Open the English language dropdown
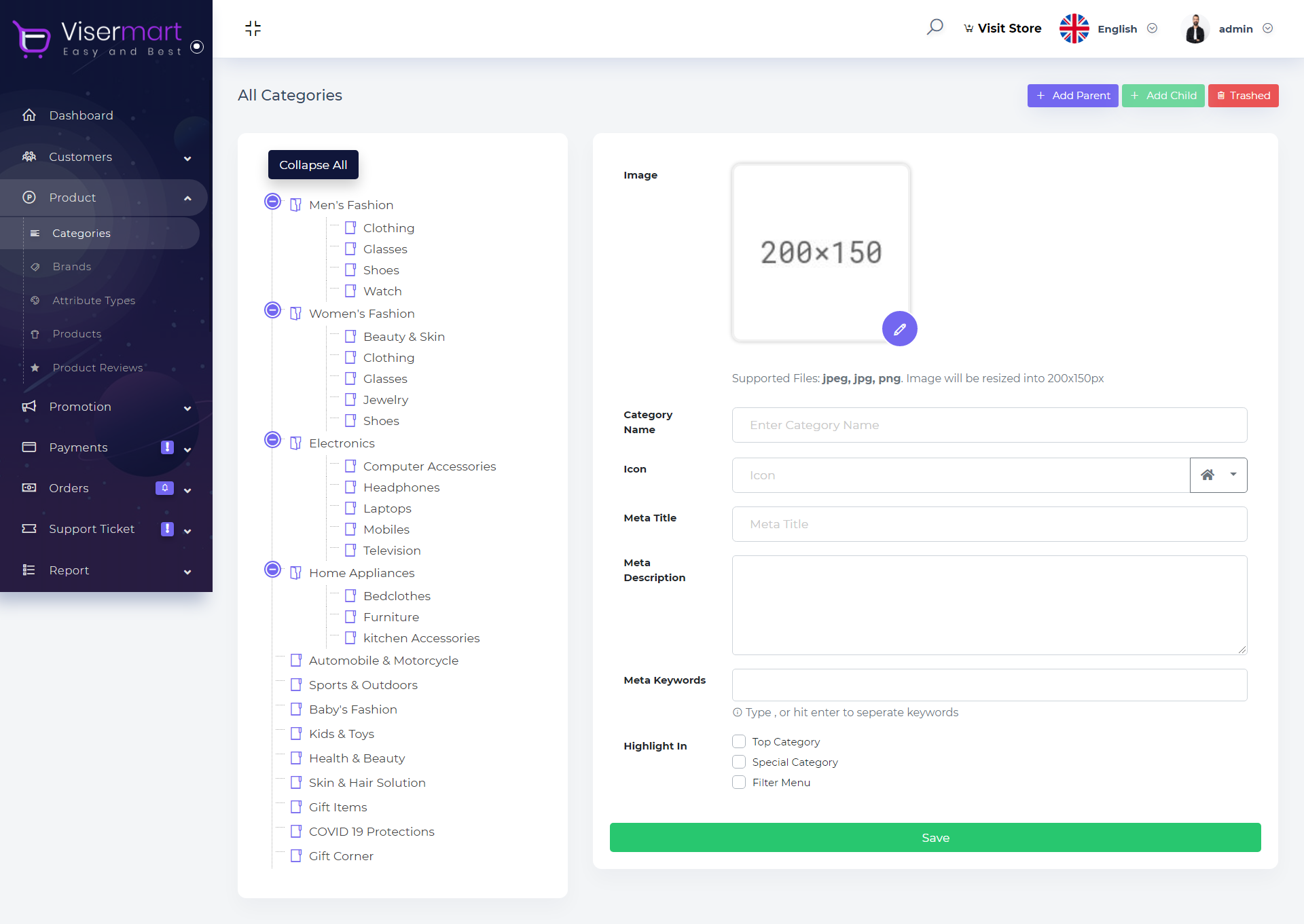The image size is (1304, 924). [x=1117, y=29]
